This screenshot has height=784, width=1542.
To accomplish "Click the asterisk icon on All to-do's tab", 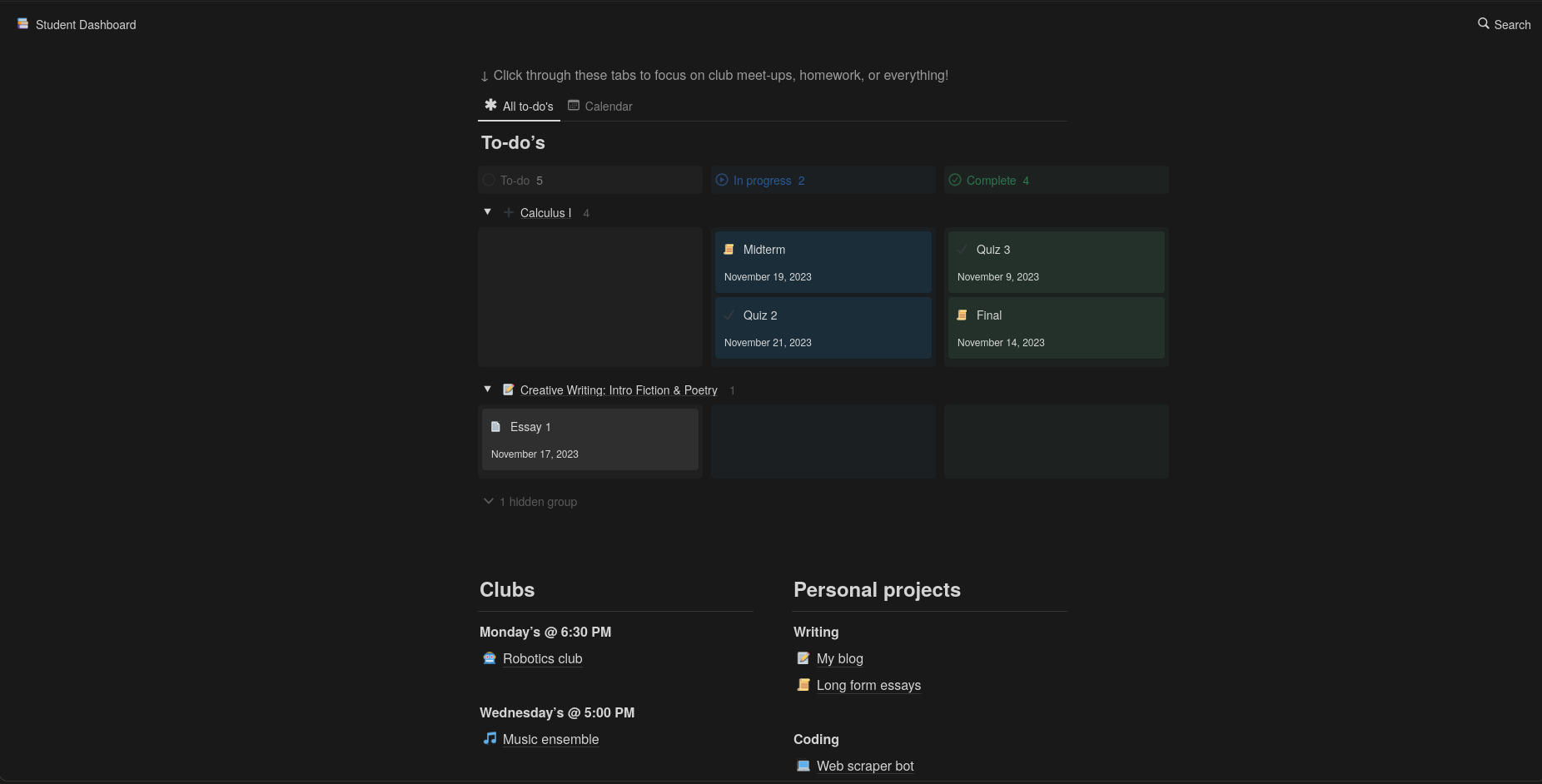I will tap(491, 105).
